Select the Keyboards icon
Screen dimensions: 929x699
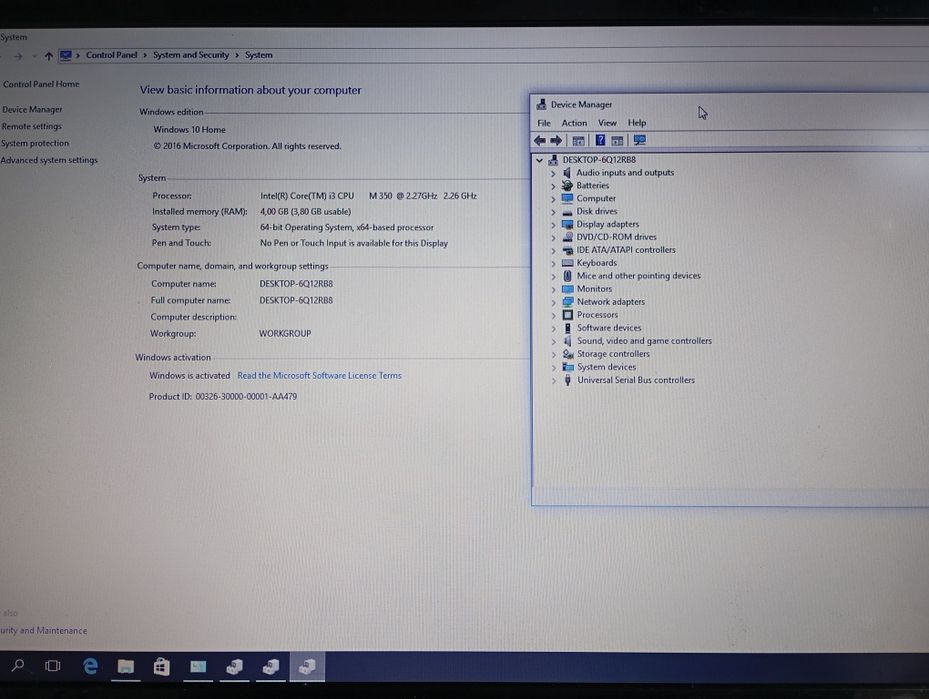tap(568, 263)
